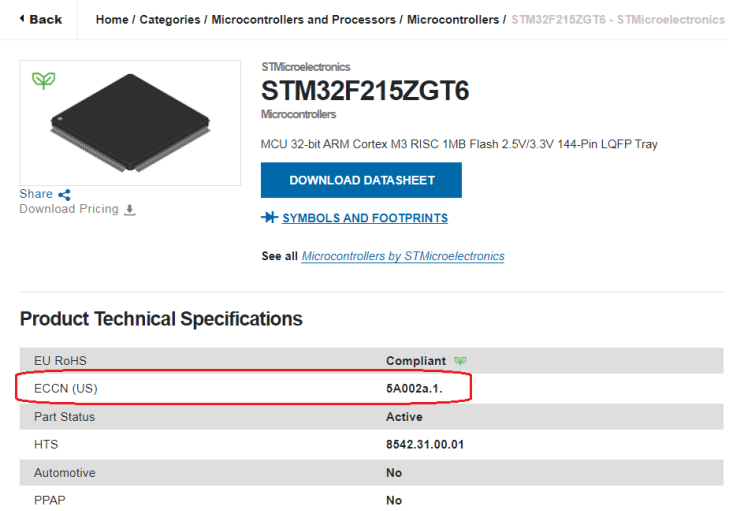Open Symbols and Footprints link

365,218
